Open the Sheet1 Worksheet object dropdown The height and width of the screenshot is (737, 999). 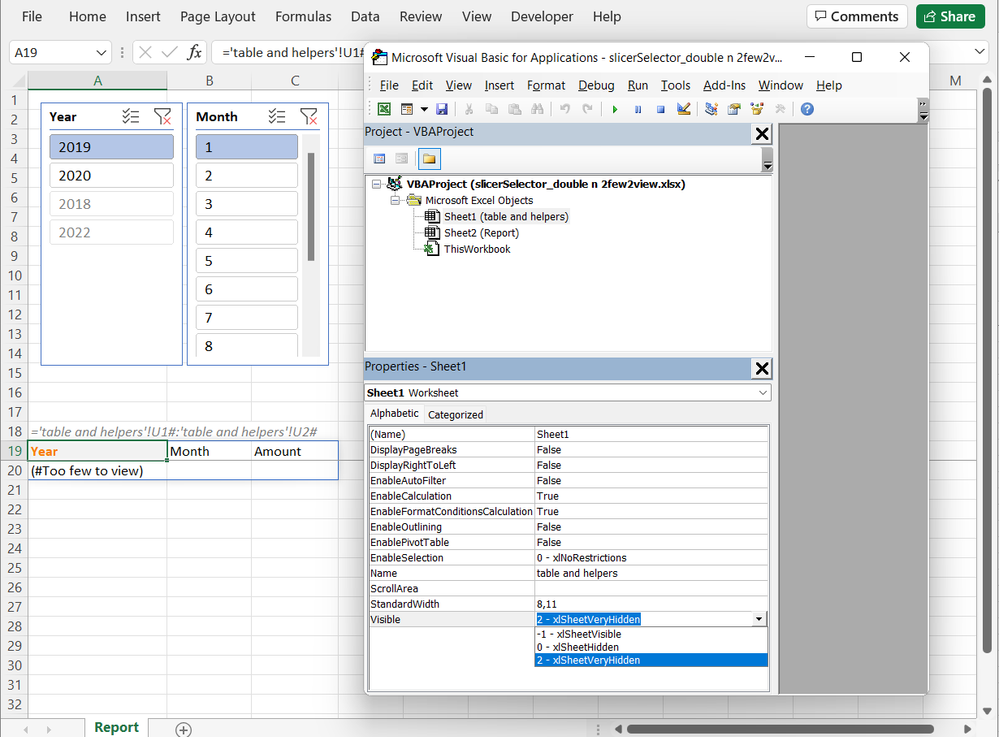tap(763, 392)
